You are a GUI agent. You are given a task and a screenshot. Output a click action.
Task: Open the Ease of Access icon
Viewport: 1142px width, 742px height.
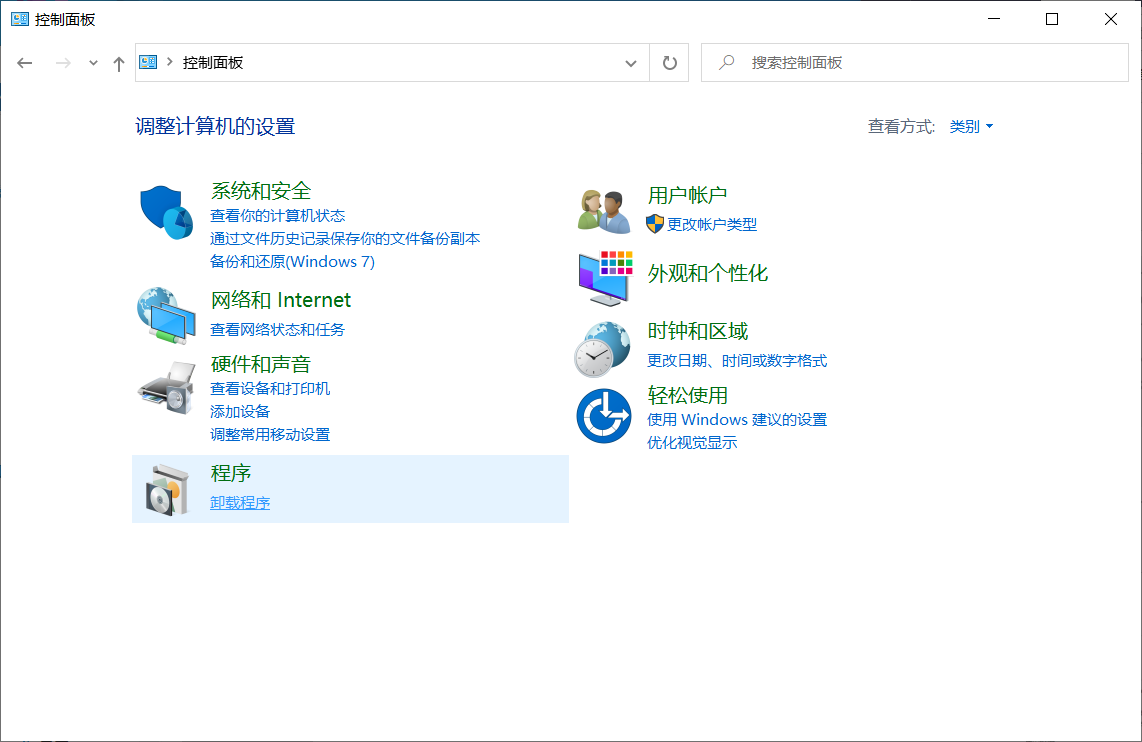coord(604,416)
